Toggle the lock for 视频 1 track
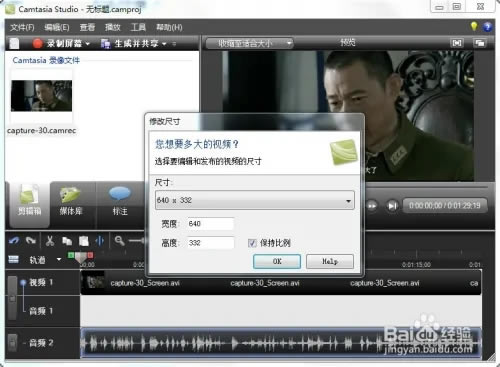The width and height of the screenshot is (500, 367). [13, 298]
